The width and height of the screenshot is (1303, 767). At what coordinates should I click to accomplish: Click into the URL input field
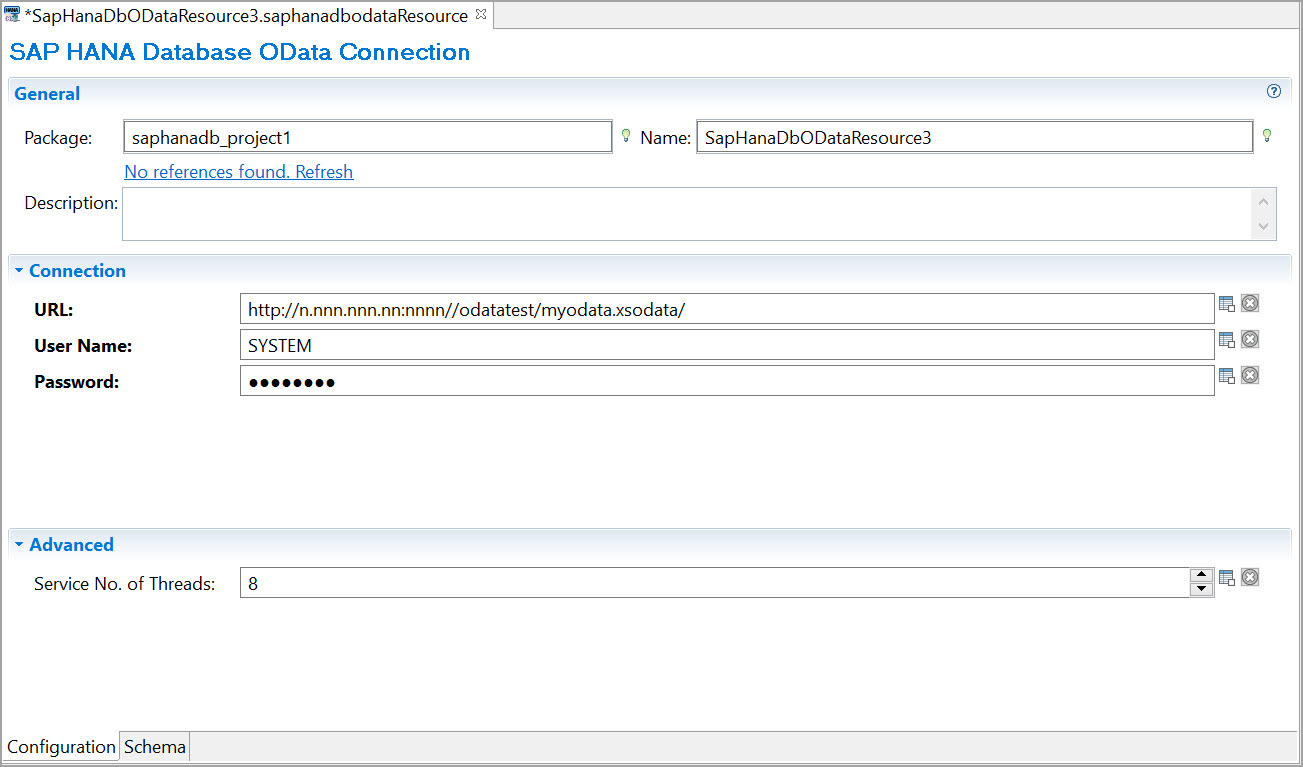click(x=727, y=309)
